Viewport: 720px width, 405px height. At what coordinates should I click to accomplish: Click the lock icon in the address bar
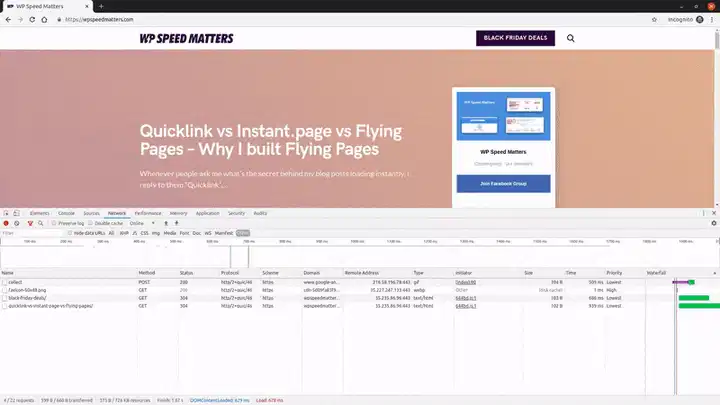[59, 19]
